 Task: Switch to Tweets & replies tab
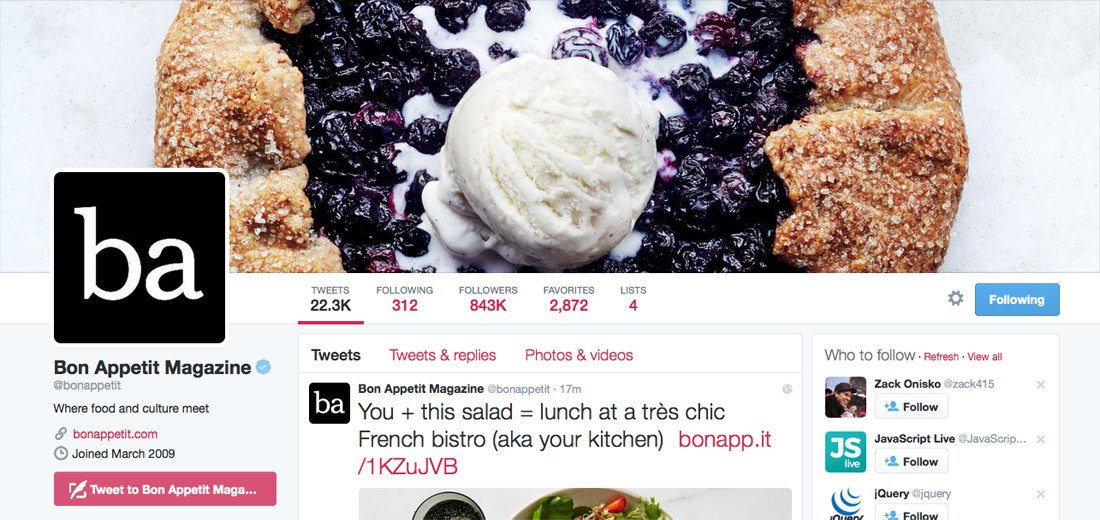[443, 355]
